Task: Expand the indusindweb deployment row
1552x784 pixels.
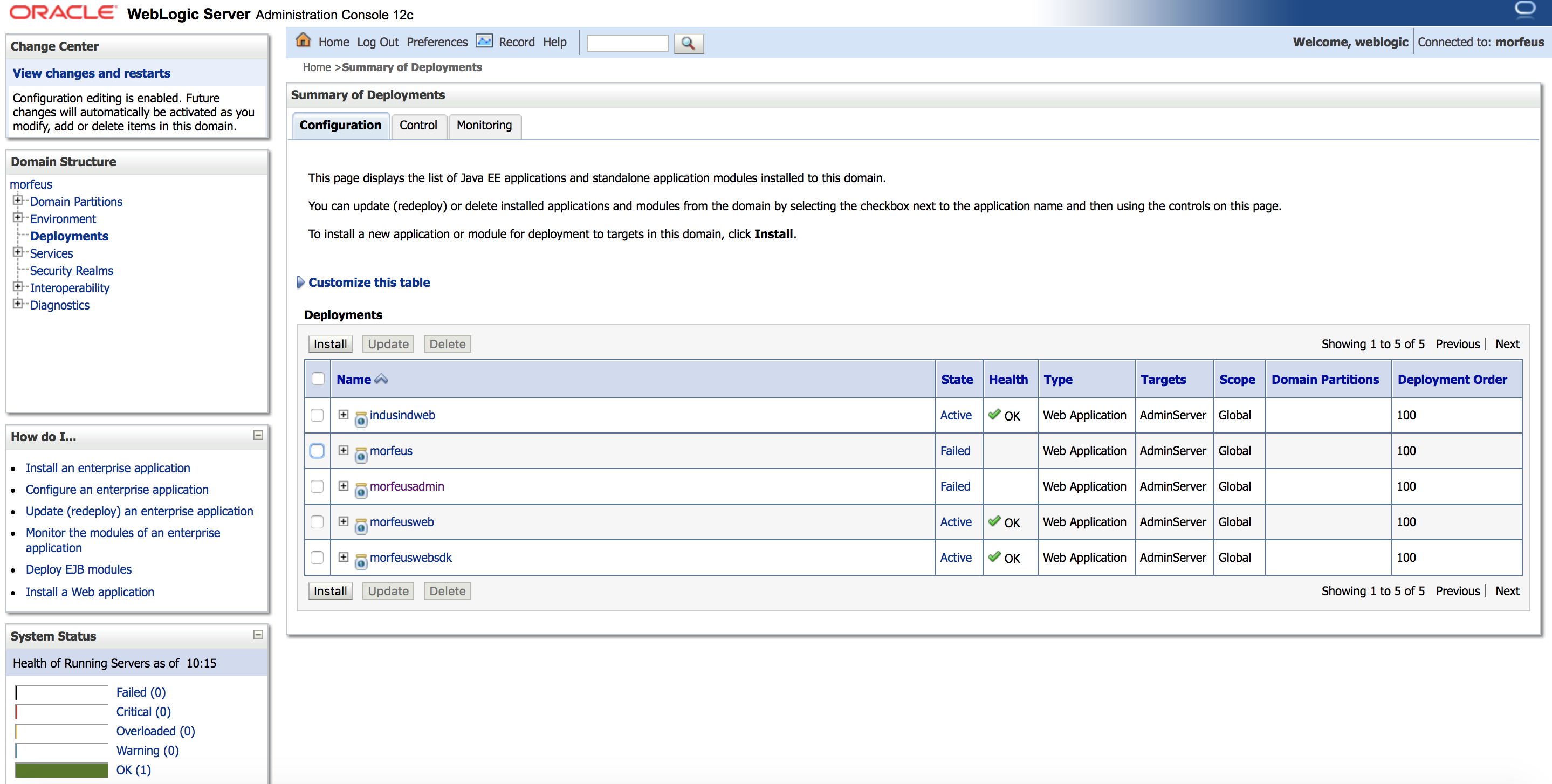Action: 344,415
